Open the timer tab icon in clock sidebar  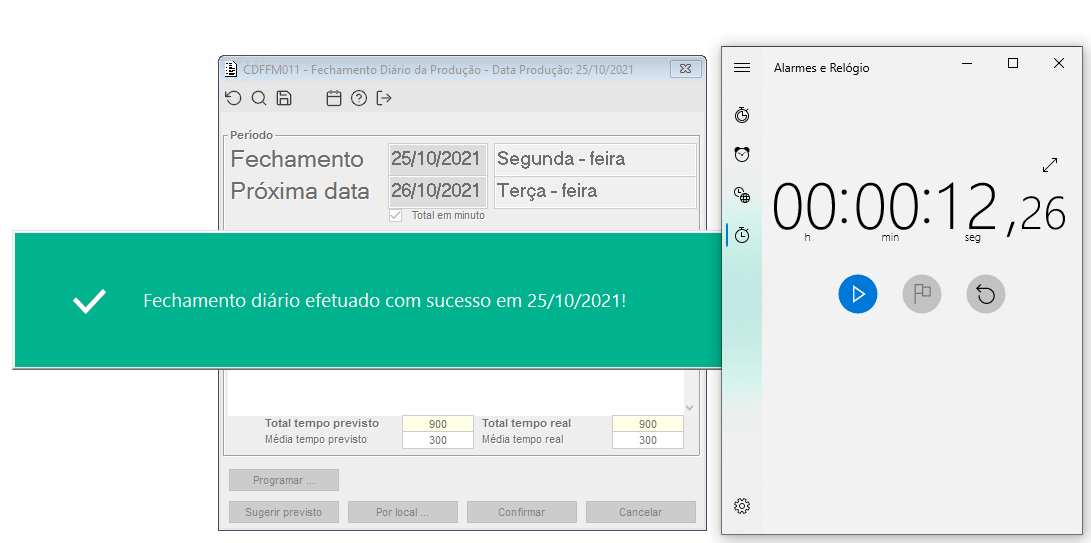coord(742,115)
